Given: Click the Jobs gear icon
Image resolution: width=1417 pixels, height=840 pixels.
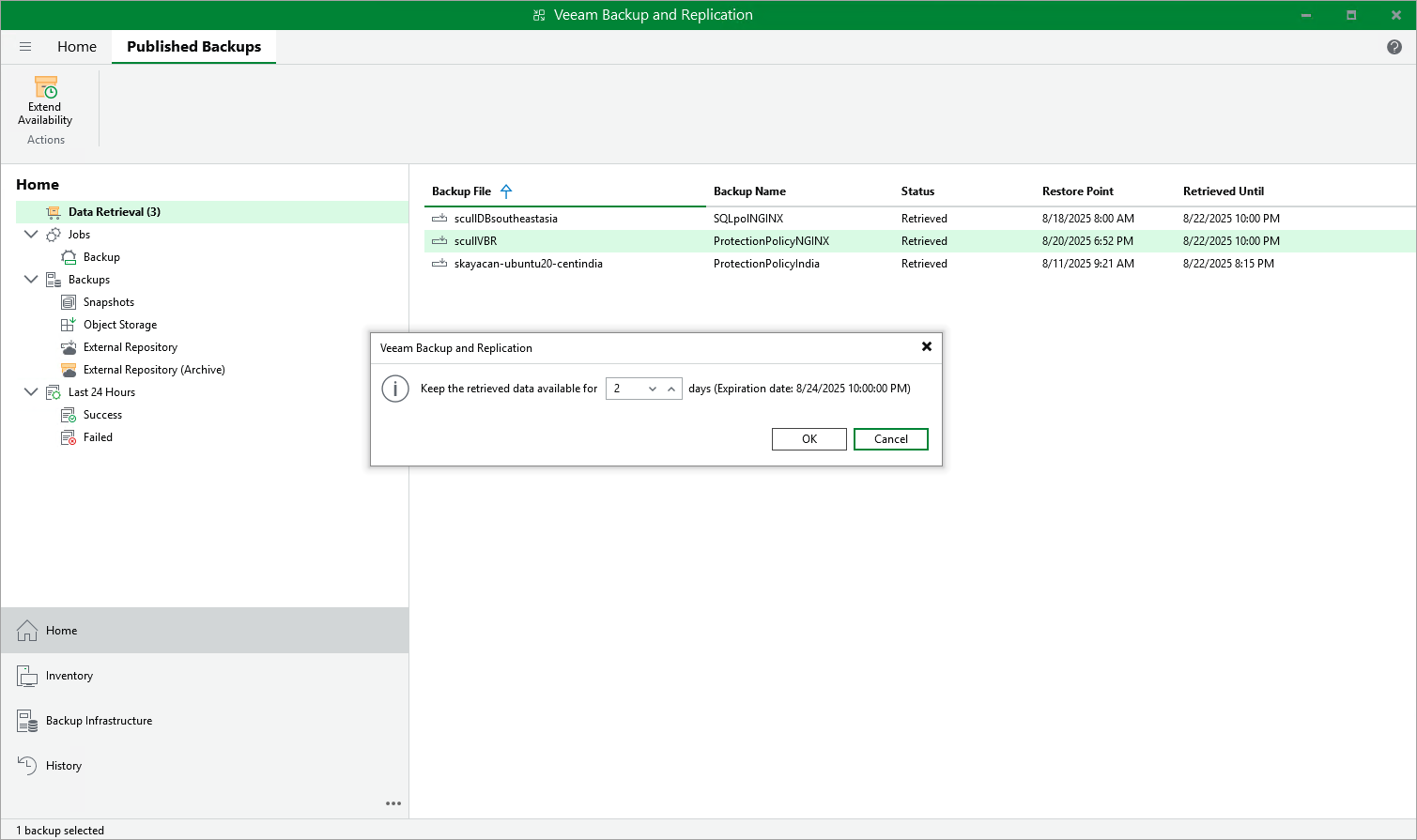Looking at the screenshot, I should tap(54, 235).
